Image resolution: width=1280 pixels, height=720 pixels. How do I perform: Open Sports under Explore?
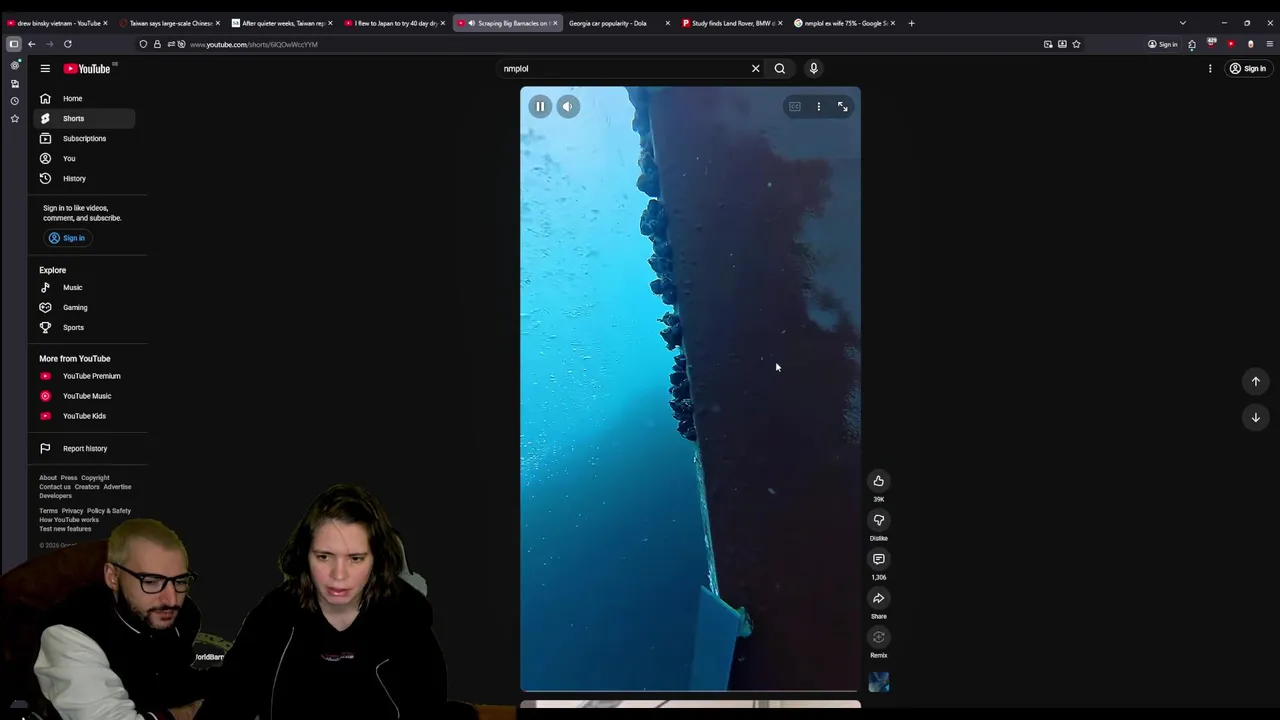click(x=84, y=327)
